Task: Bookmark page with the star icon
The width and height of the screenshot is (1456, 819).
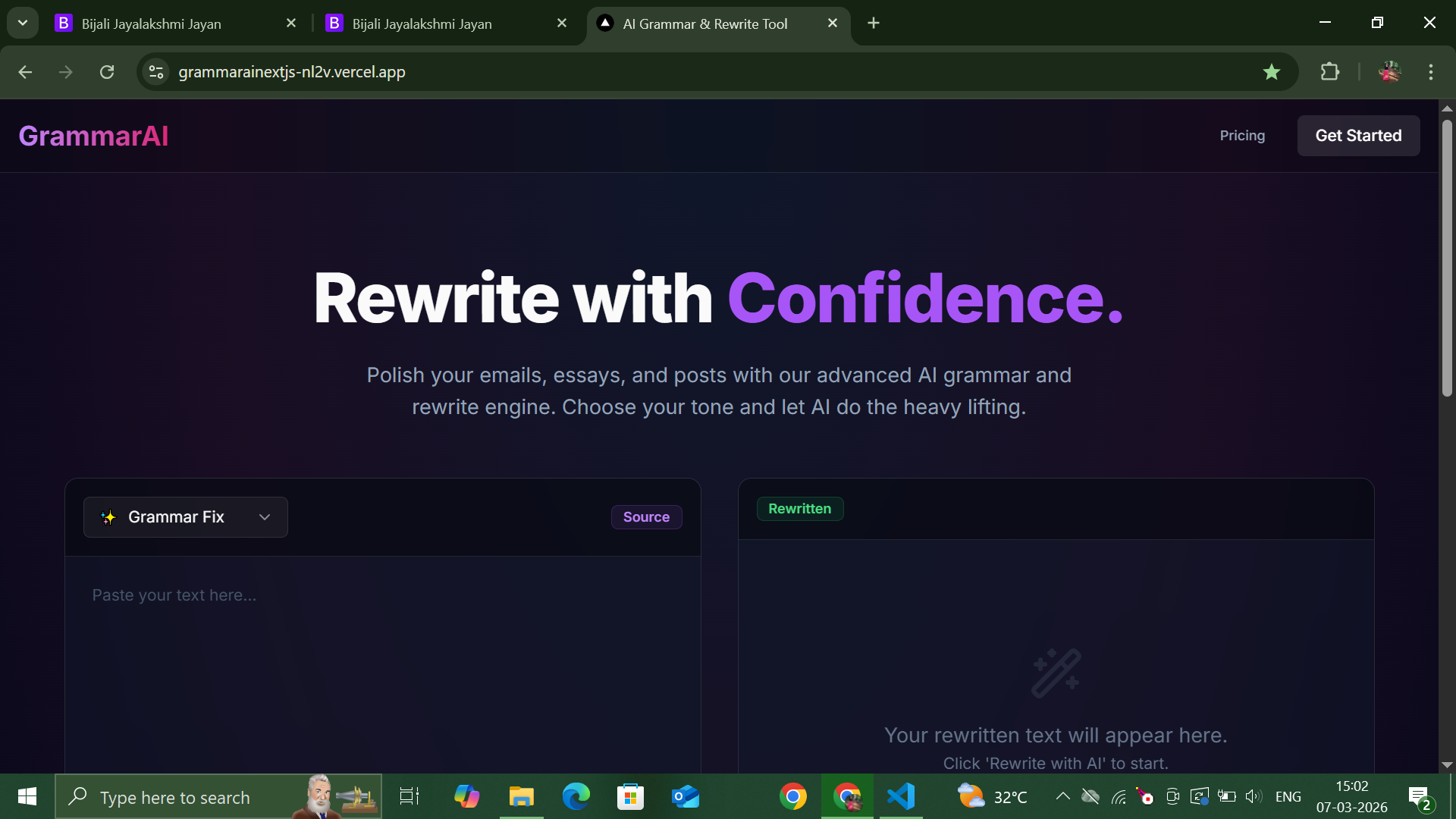Action: 1272,72
